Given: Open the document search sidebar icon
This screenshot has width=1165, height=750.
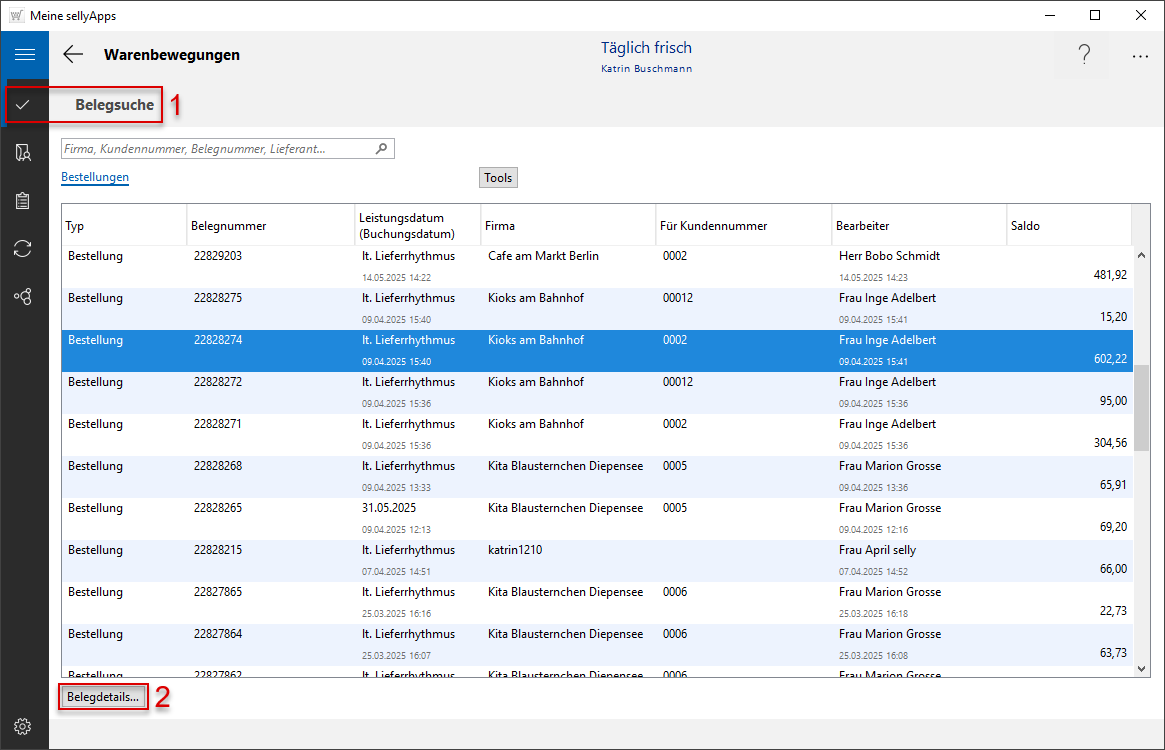Looking at the screenshot, I should [x=24, y=152].
